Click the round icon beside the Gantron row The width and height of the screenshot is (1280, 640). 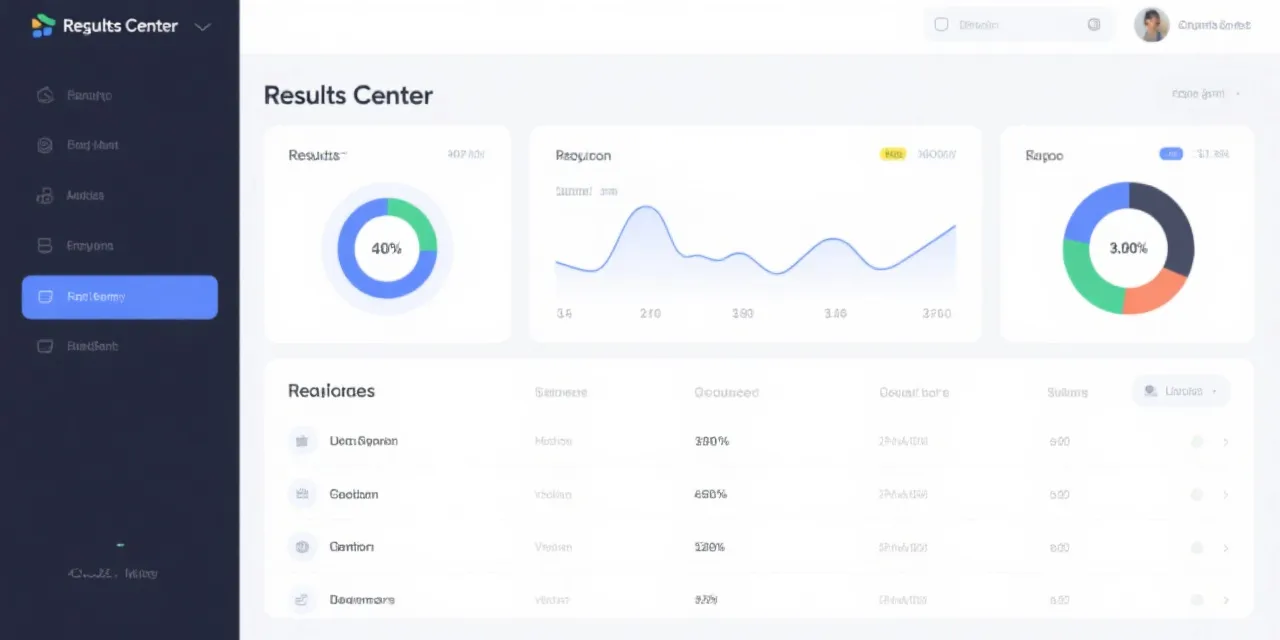tap(301, 547)
